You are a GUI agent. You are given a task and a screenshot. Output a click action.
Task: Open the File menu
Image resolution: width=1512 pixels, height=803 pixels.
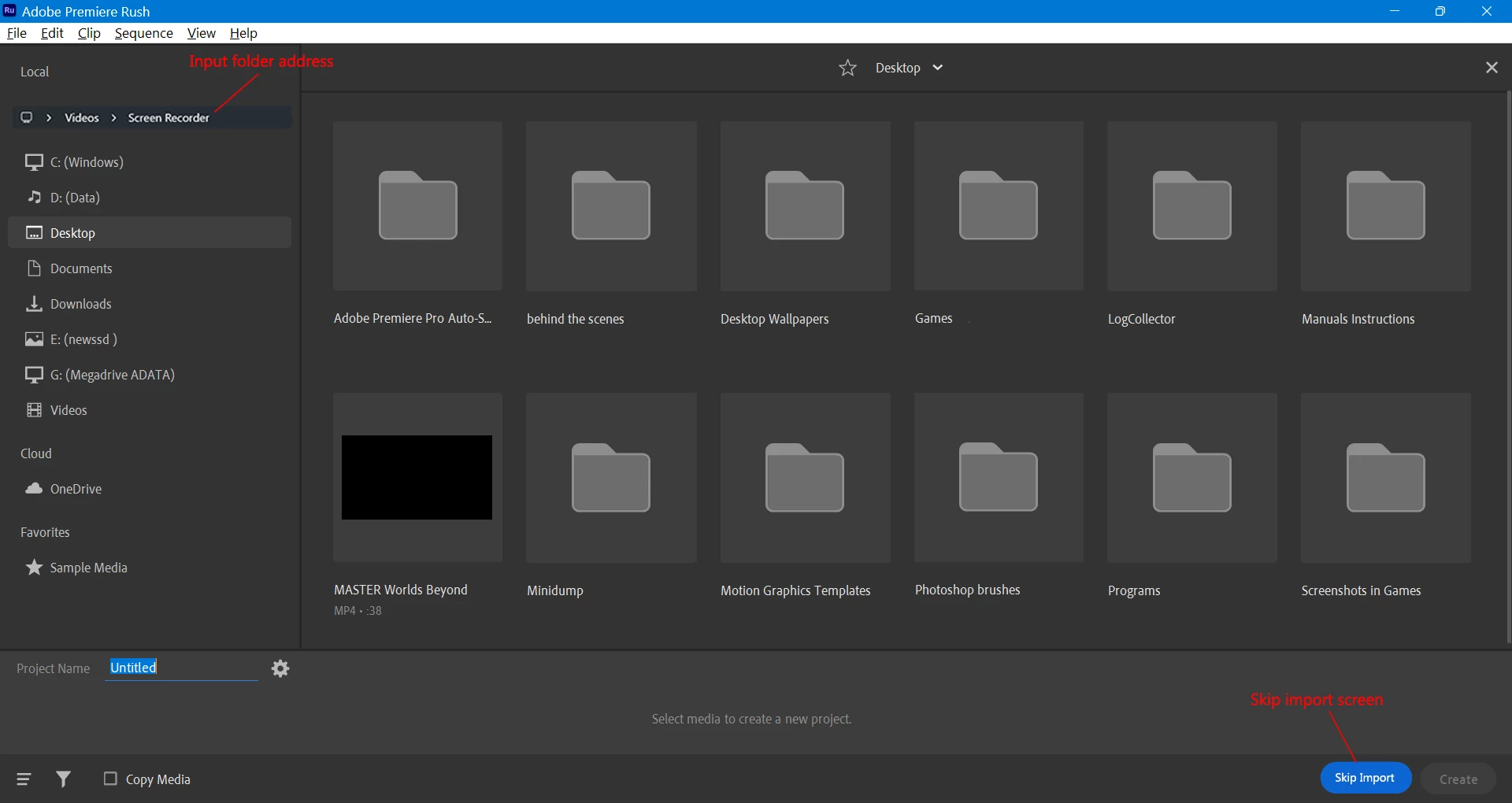[x=17, y=33]
